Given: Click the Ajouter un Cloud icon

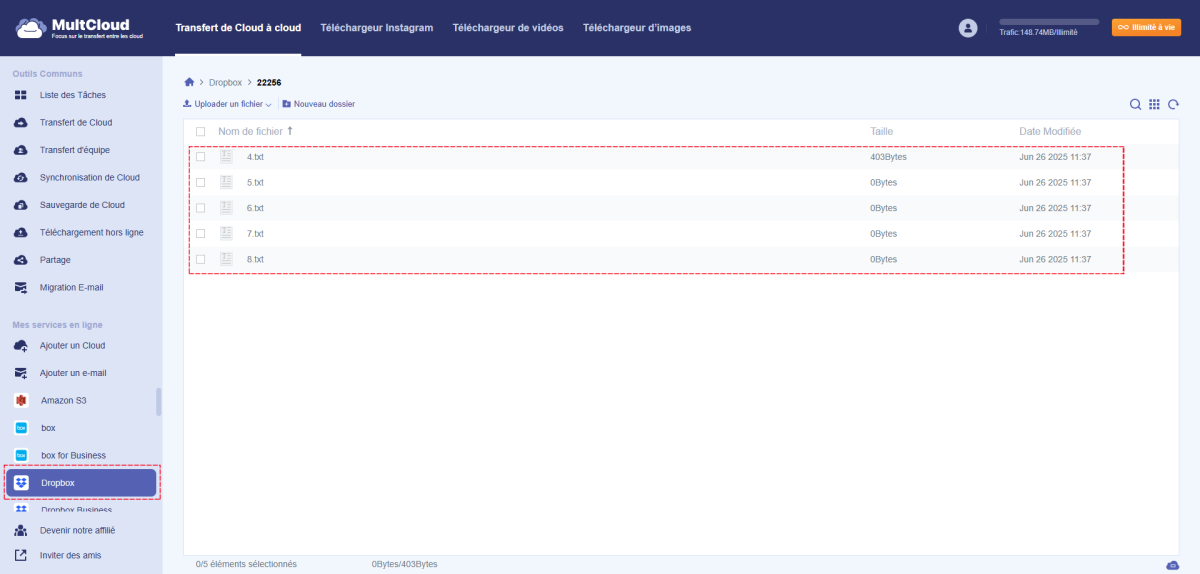Looking at the screenshot, I should 21,345.
